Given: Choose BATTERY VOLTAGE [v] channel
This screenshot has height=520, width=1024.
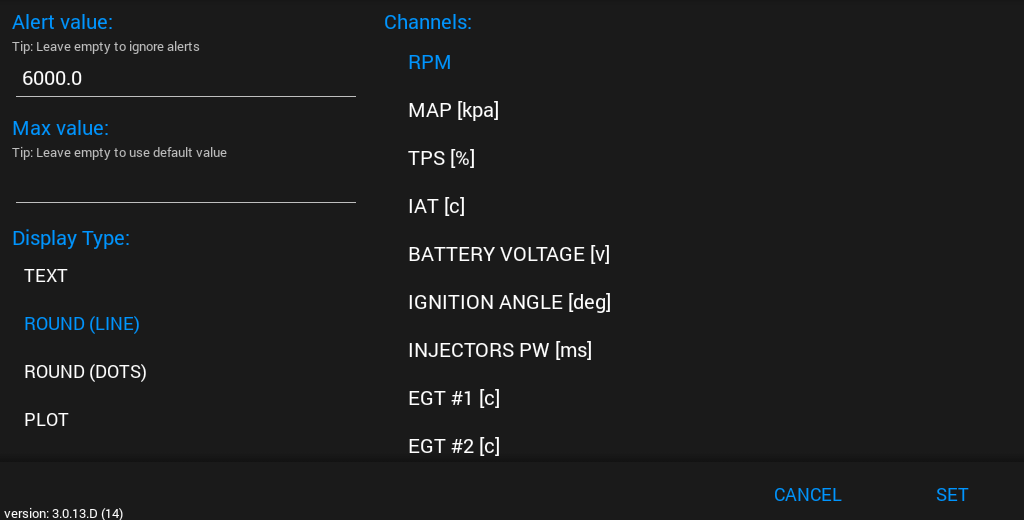Looking at the screenshot, I should (509, 254).
